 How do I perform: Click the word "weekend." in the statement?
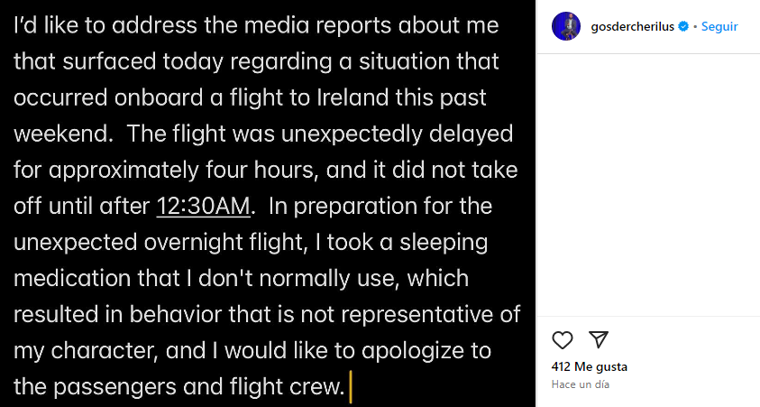pyautogui.click(x=58, y=134)
